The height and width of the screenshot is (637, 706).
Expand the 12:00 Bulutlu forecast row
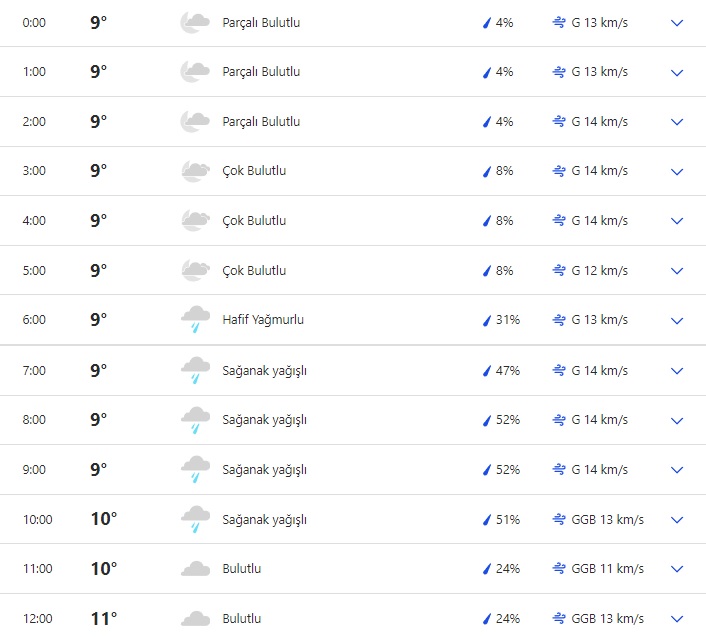[x=677, y=619]
